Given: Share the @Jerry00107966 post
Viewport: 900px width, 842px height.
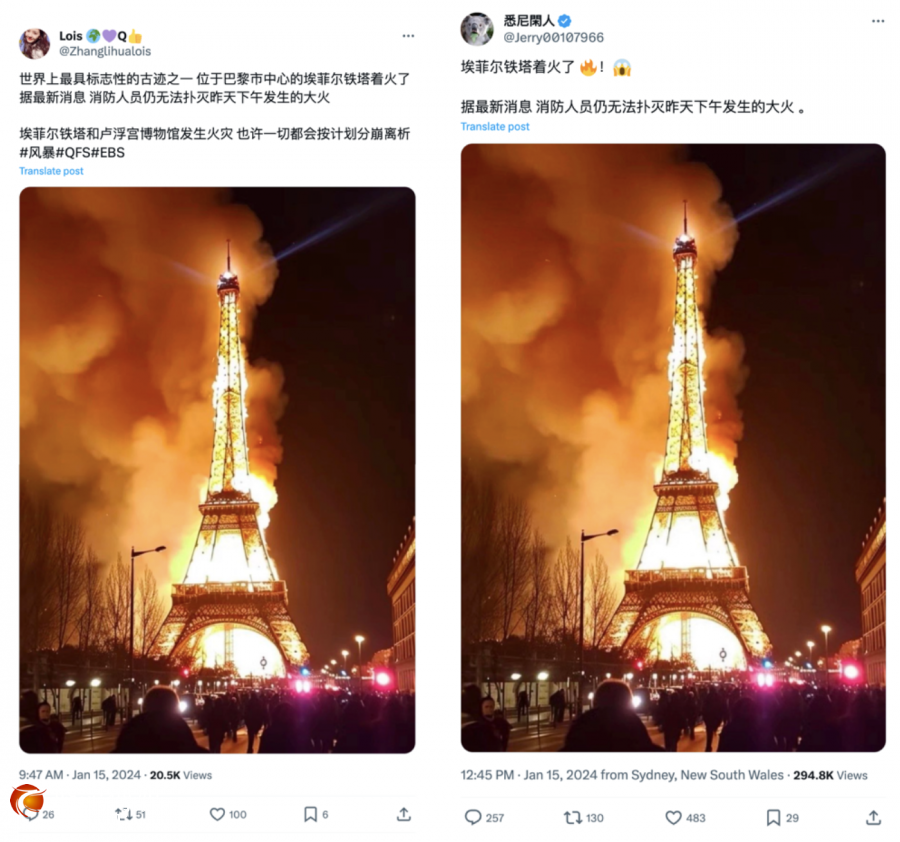Looking at the screenshot, I should click(x=873, y=817).
